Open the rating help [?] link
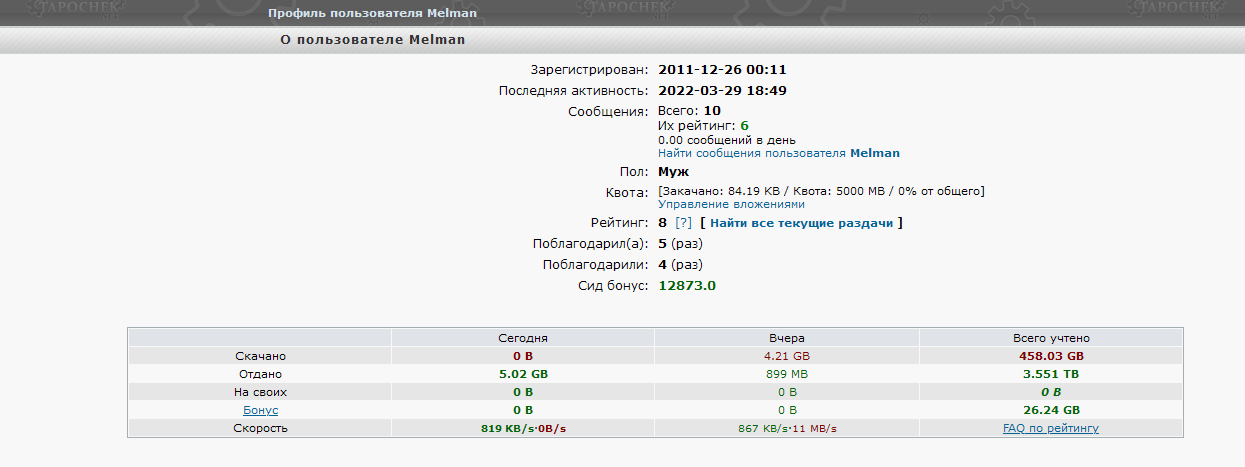This screenshot has width=1245, height=467. 684,223
